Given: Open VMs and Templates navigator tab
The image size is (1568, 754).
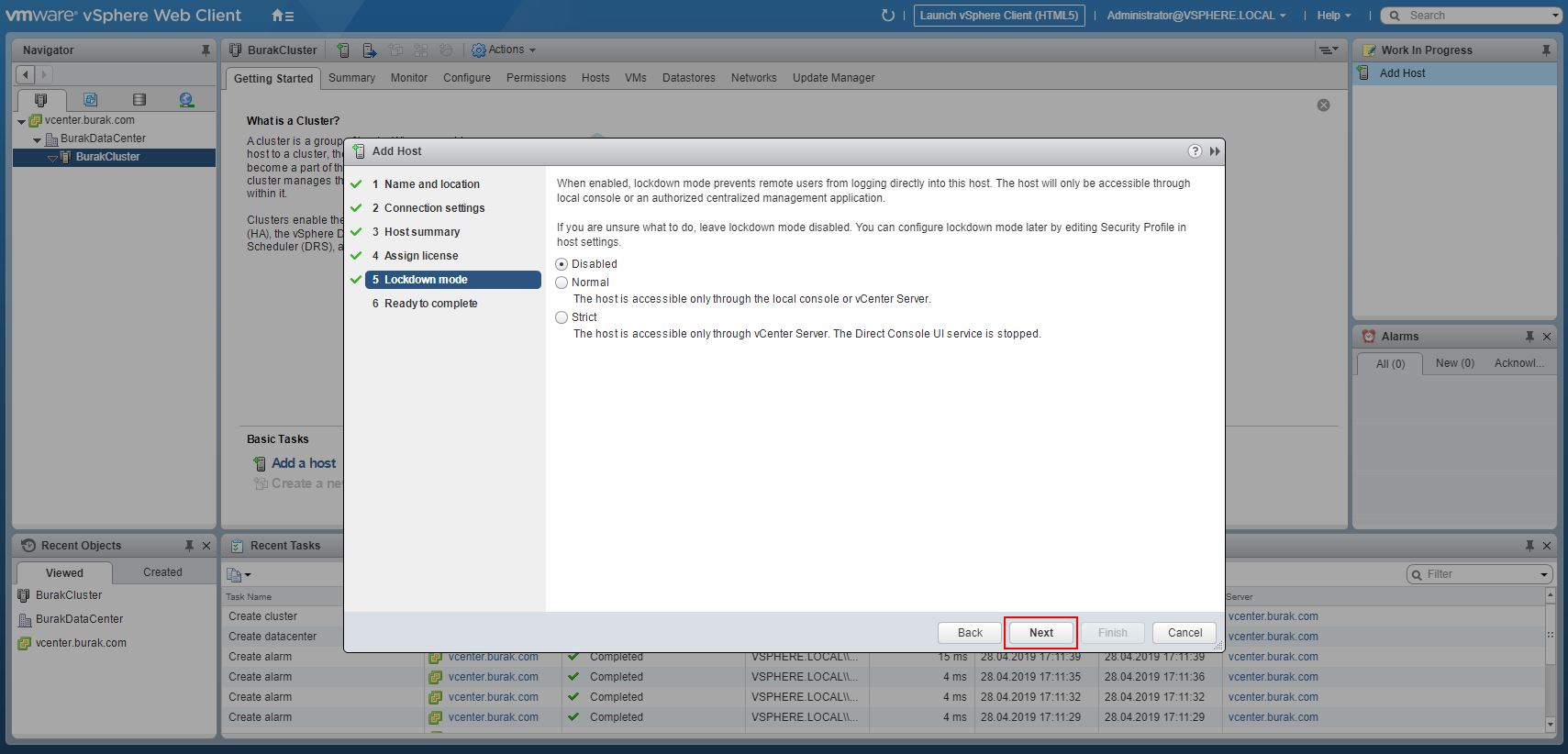Looking at the screenshot, I should 90,100.
